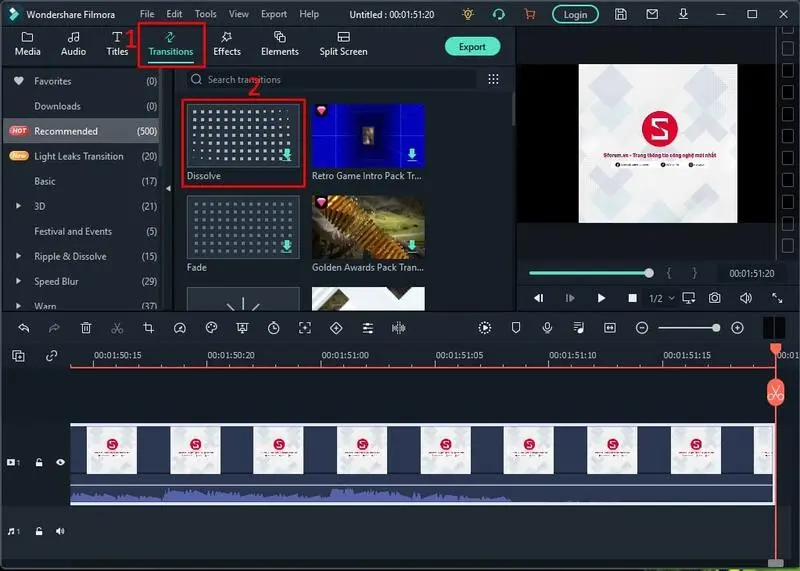Download the Fade transition
This screenshot has width=800, height=571.
(x=287, y=246)
